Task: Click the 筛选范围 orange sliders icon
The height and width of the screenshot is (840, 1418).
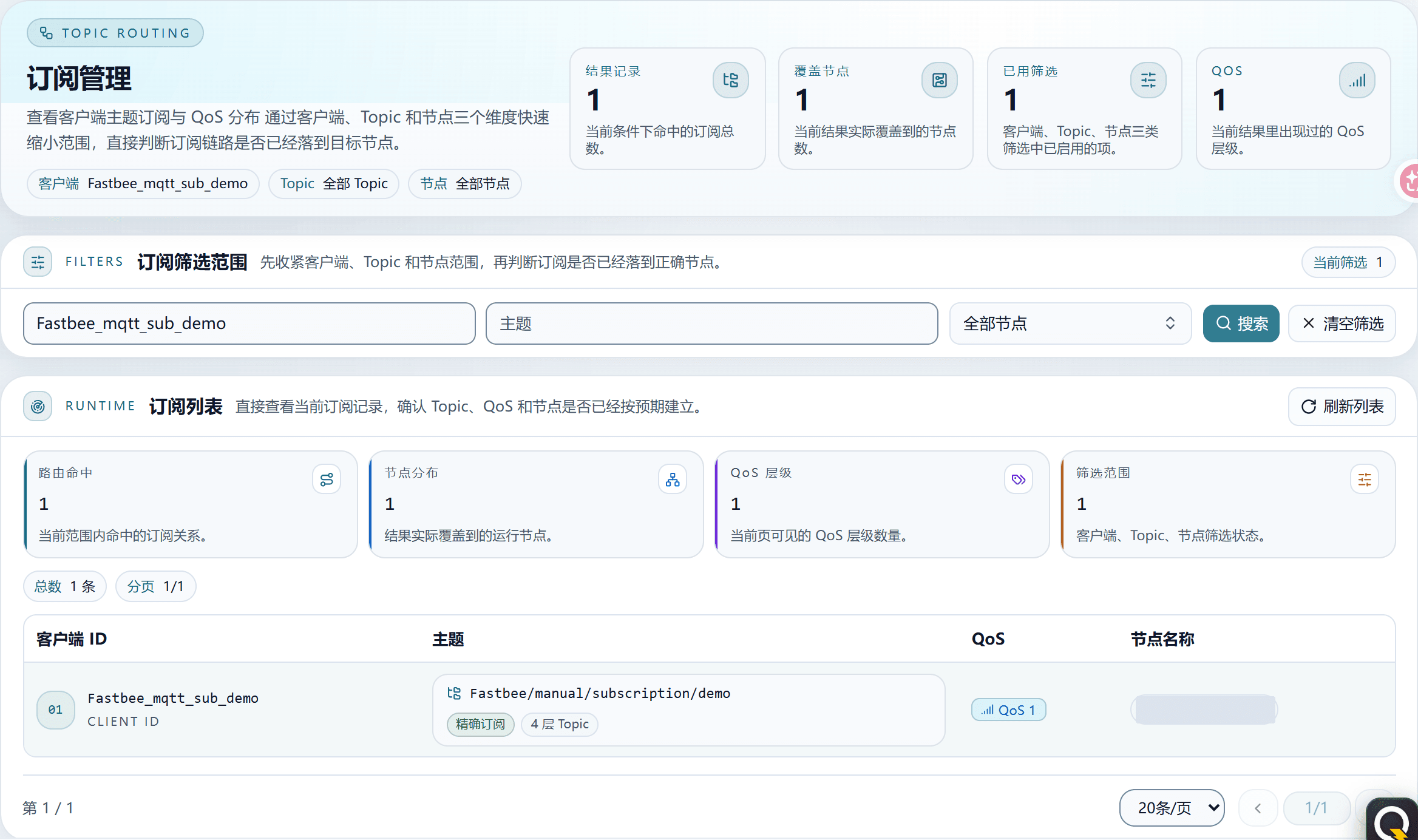Action: (1365, 479)
